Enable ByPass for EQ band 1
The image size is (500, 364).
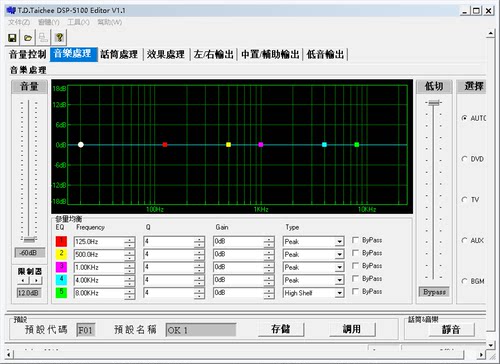(x=356, y=240)
